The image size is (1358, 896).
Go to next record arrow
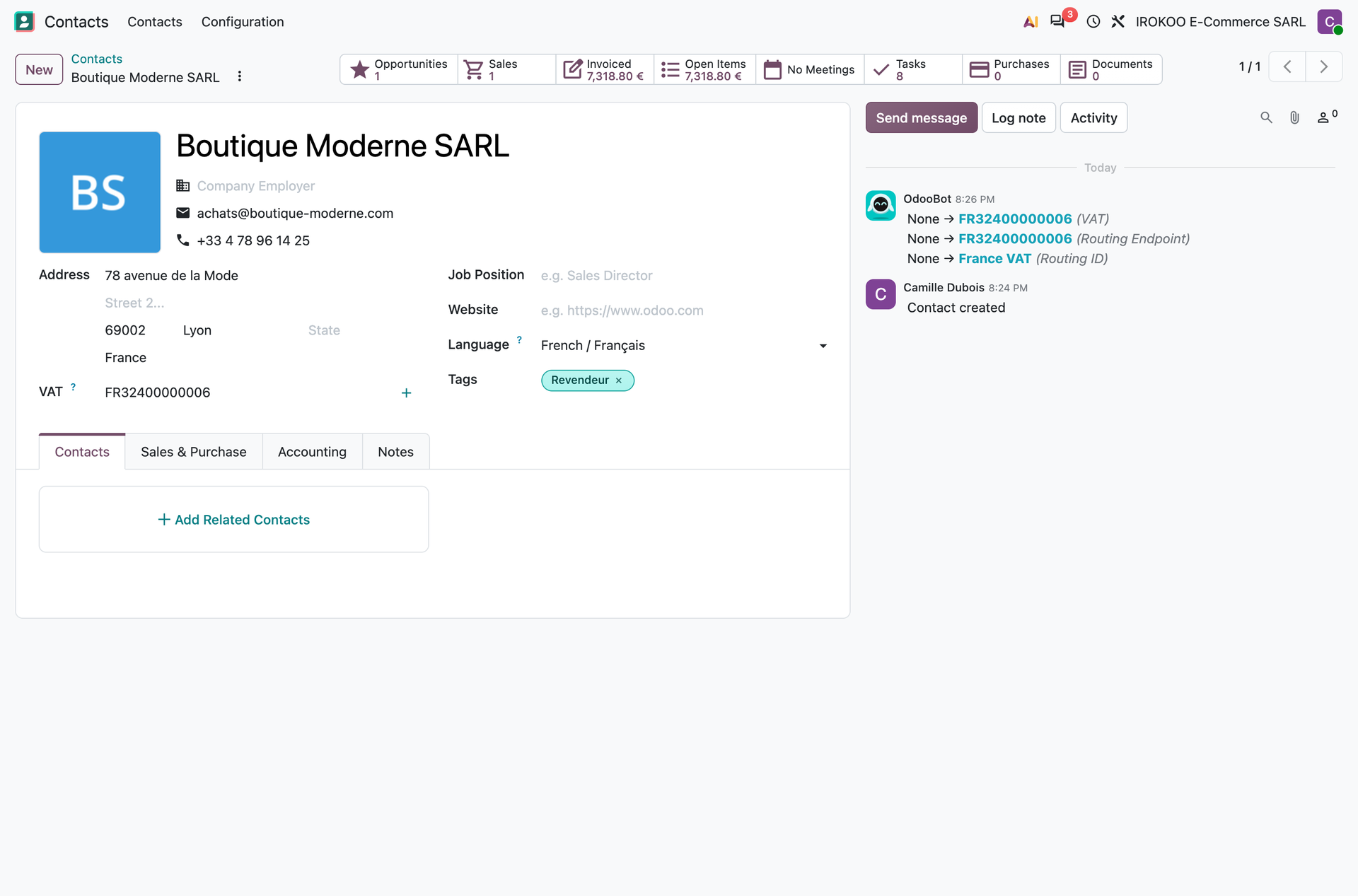coord(1324,67)
